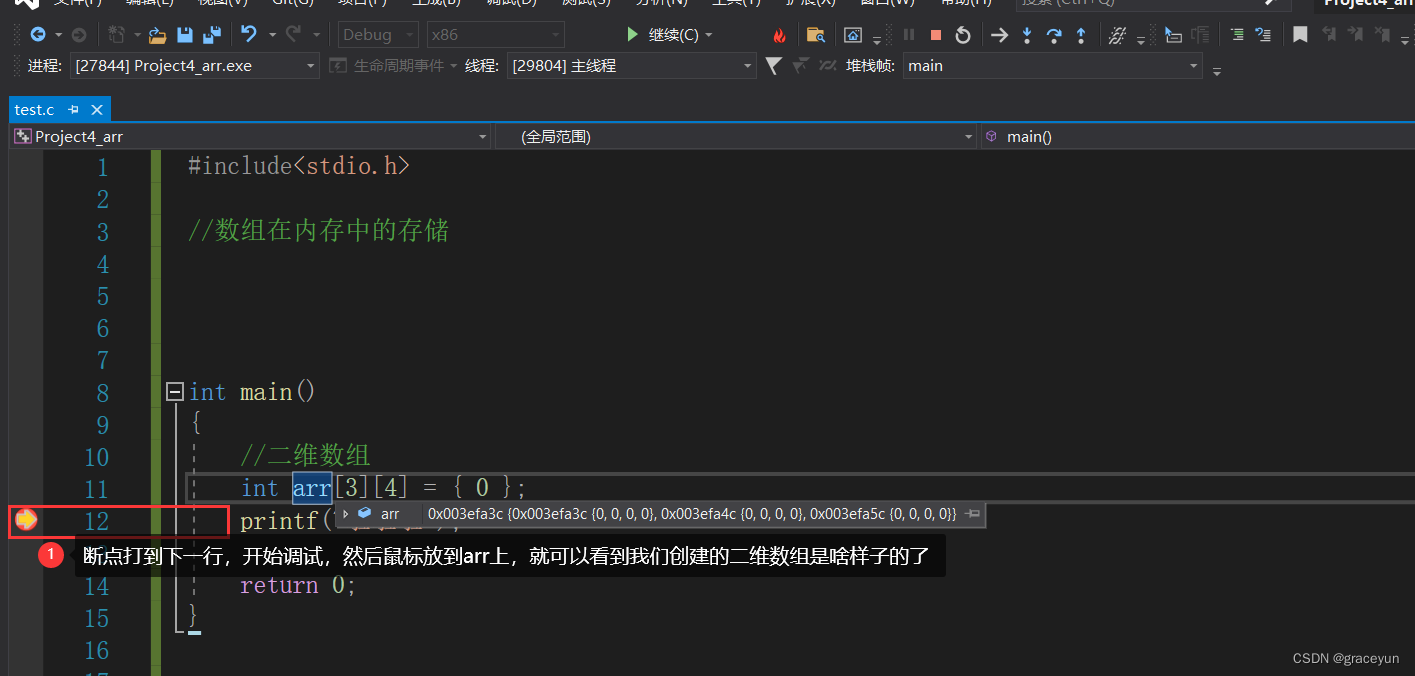Click the //二维数组 comment on line 10
Screen dimensions: 1415x676
coord(305,456)
